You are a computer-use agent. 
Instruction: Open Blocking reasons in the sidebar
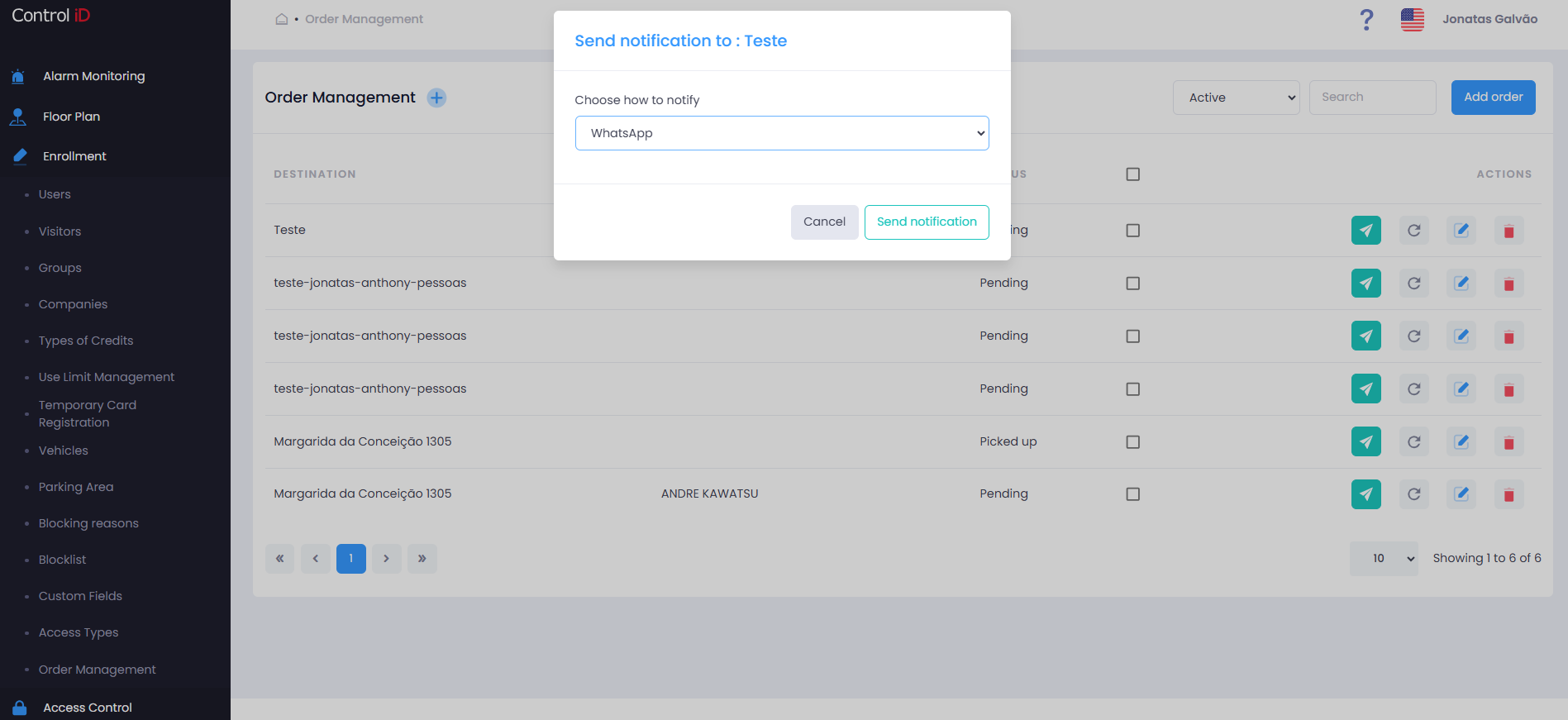88,523
